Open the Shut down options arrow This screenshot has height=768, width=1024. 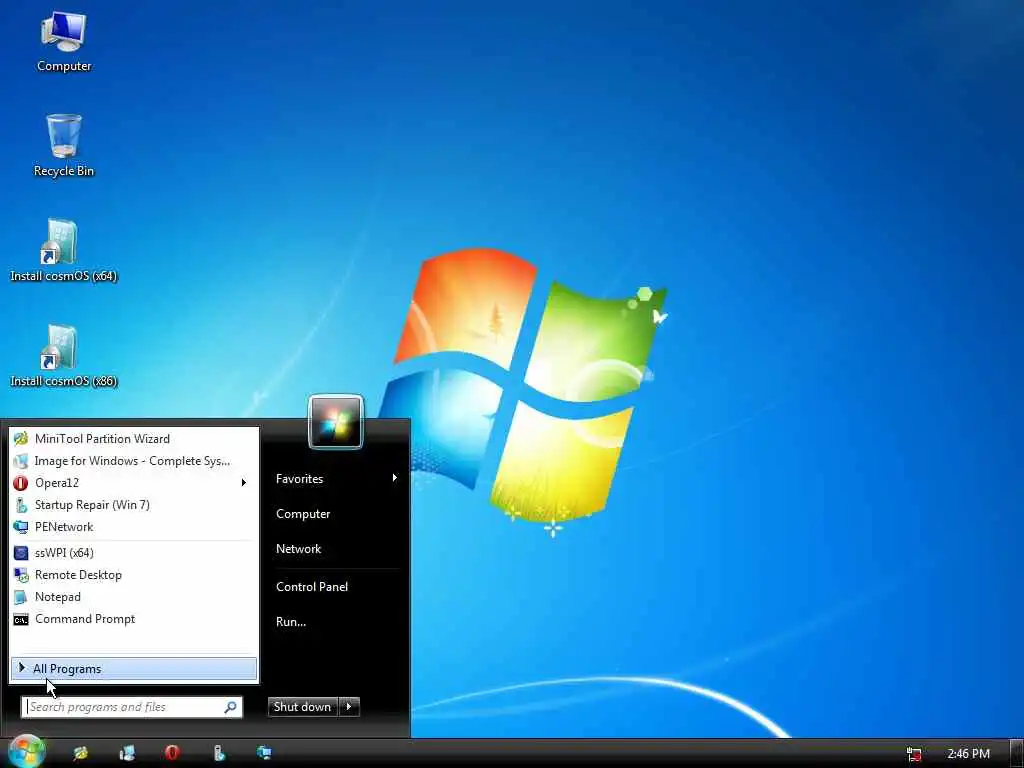tap(349, 707)
